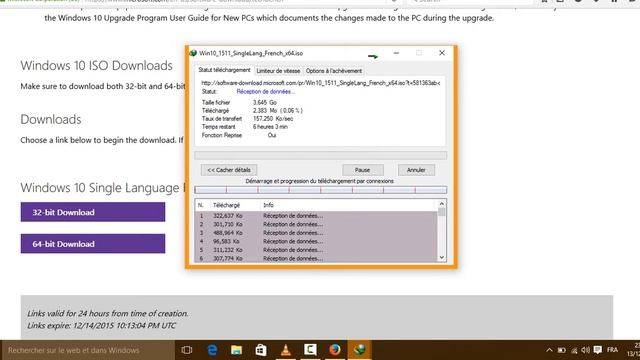Click the remaining time 6 heures 3 min

(270, 127)
